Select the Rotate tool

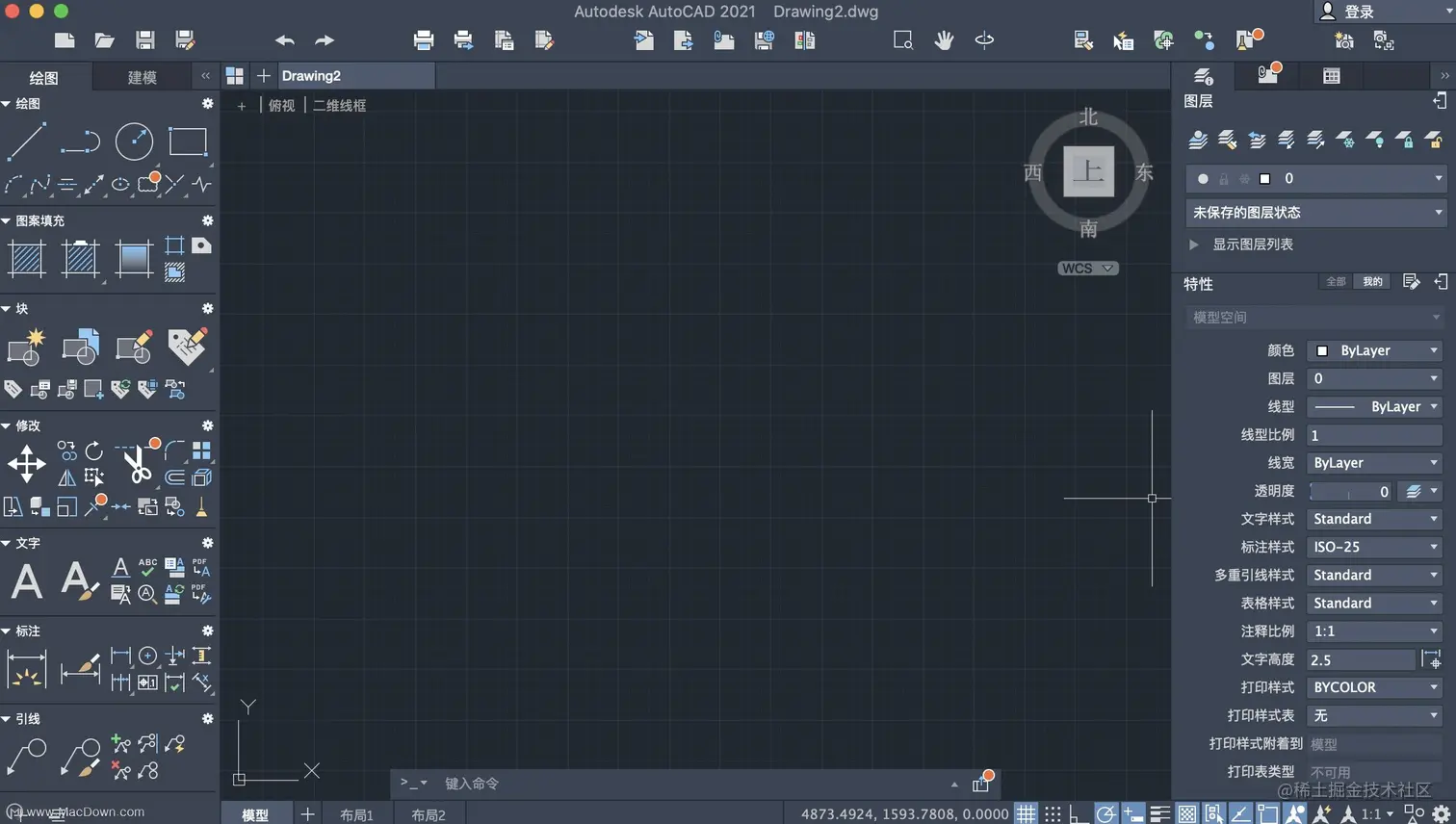93,451
